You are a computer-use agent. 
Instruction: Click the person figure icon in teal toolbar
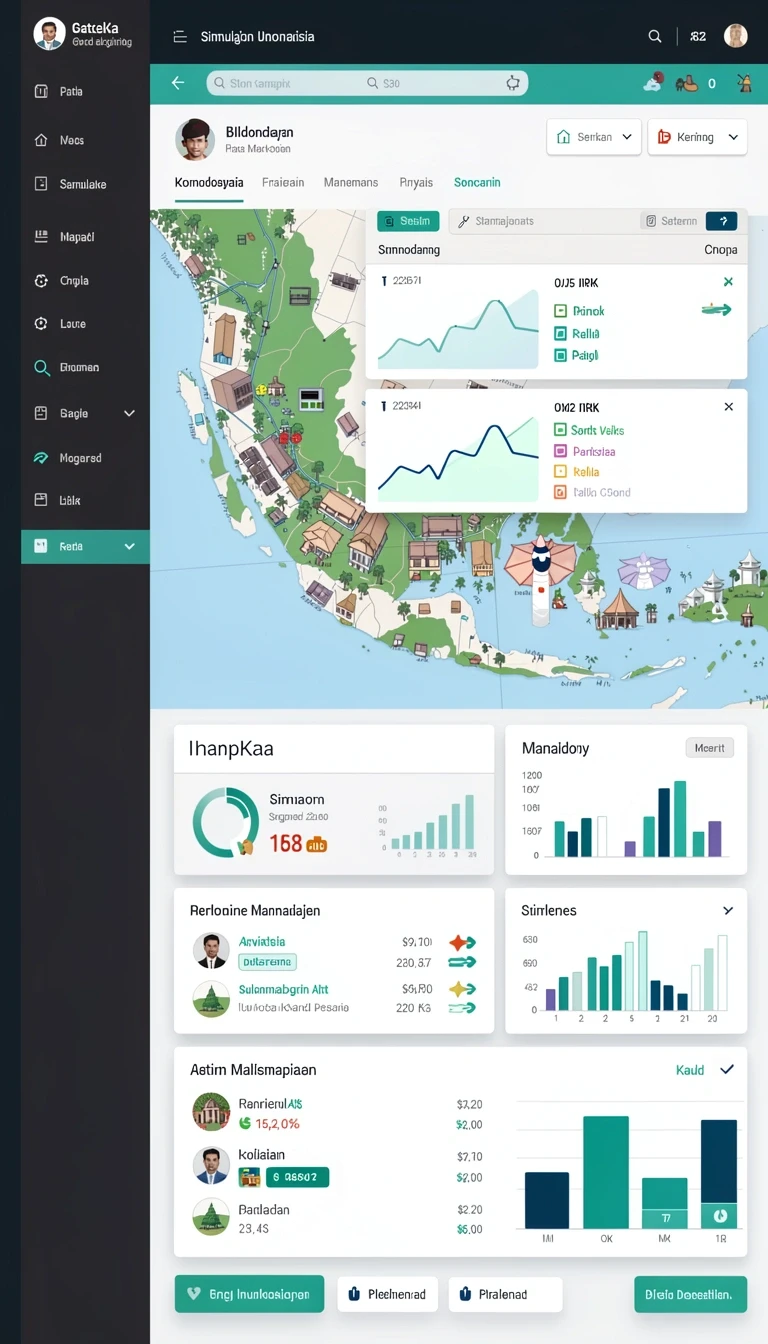[744, 83]
